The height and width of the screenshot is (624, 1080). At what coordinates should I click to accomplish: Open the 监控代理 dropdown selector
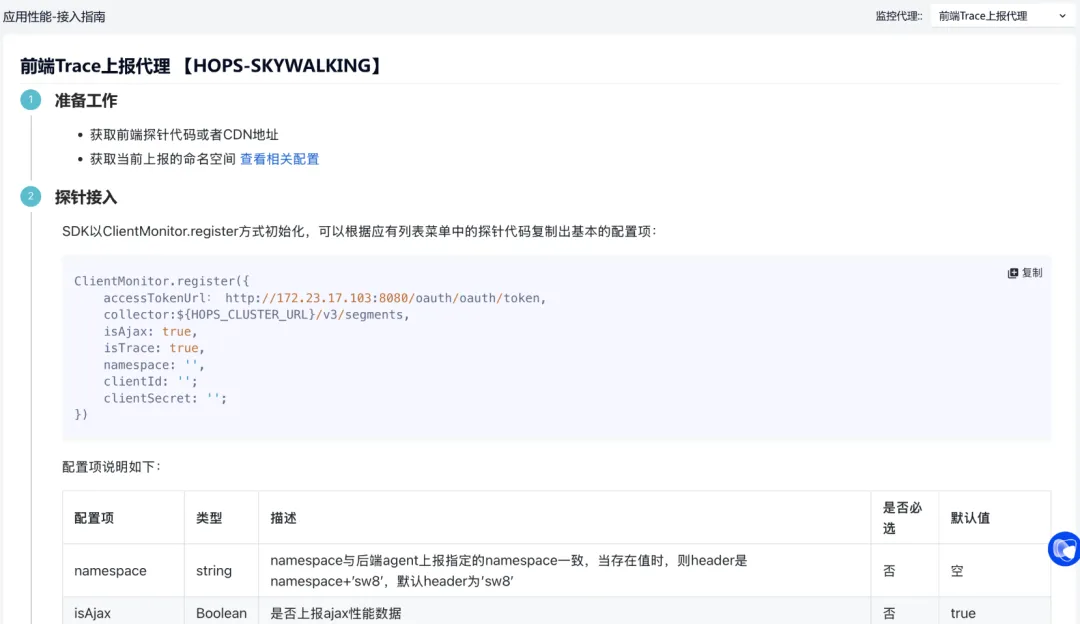point(1002,16)
